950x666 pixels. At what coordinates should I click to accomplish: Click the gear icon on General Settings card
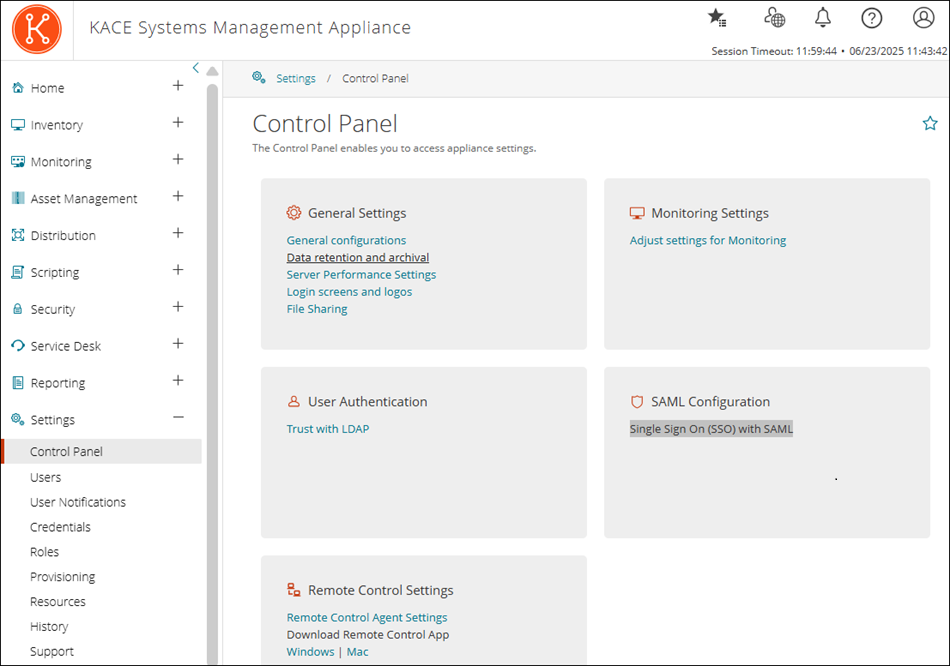click(x=293, y=212)
